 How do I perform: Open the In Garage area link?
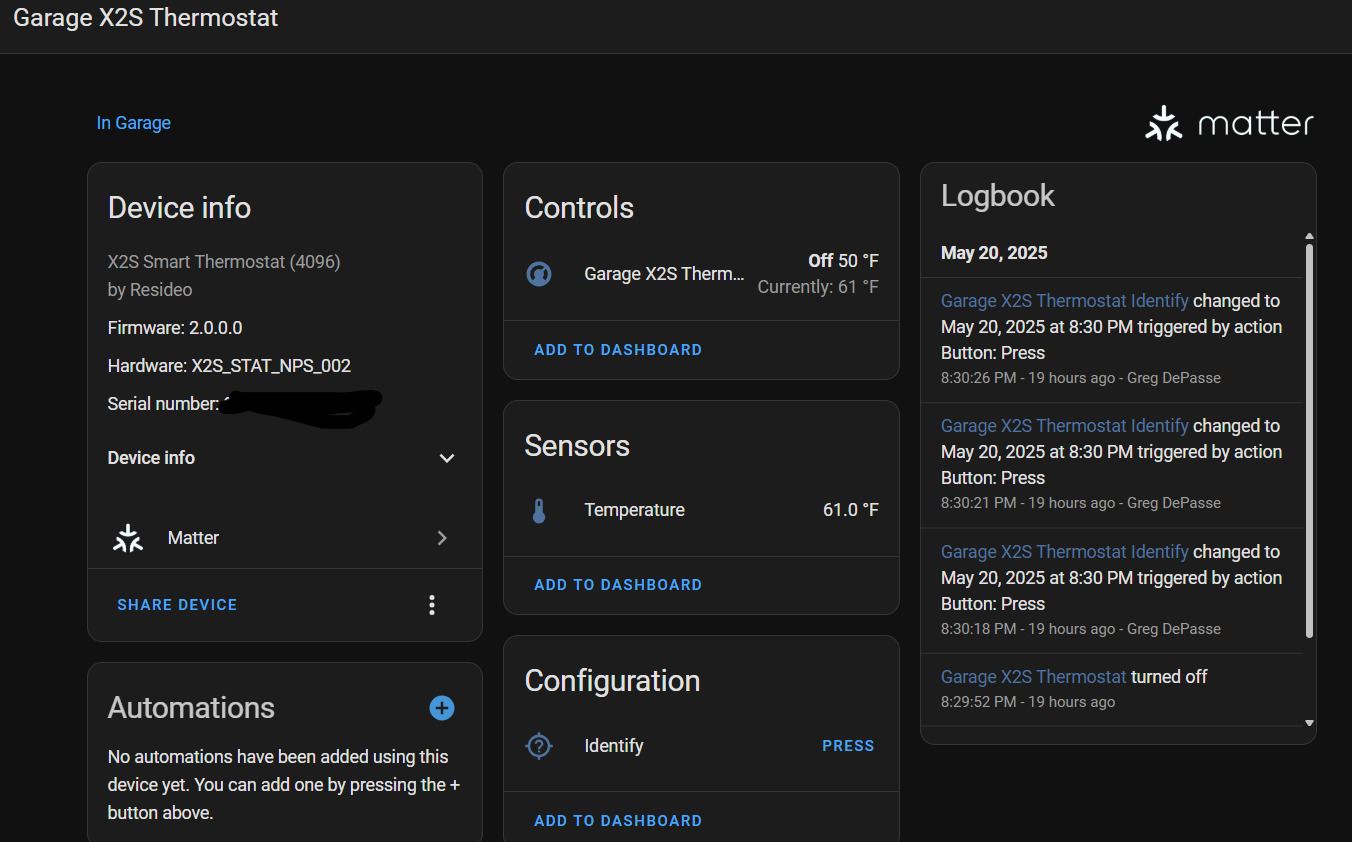133,123
